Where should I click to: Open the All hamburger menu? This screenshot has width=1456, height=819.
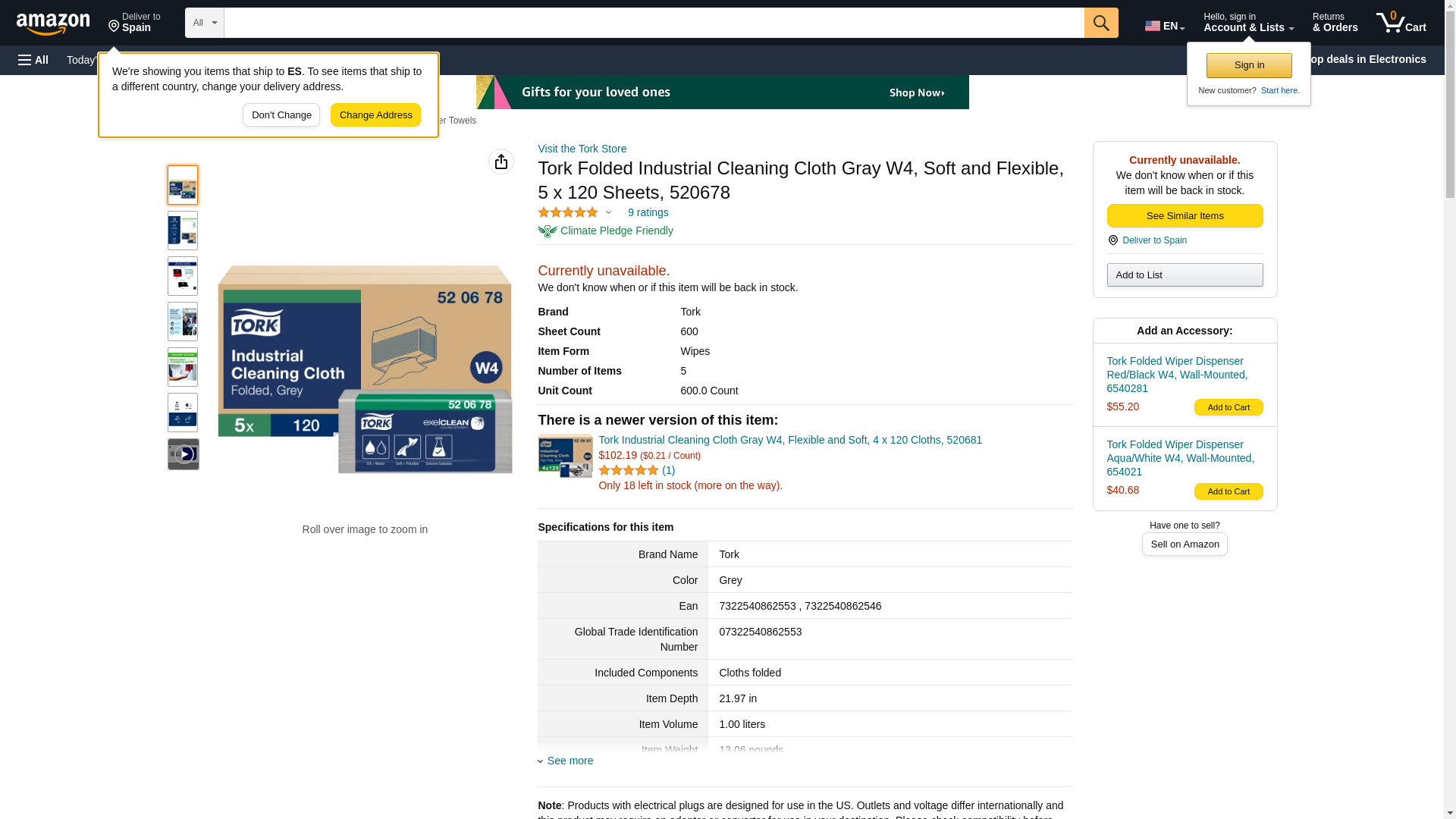tap(33, 60)
